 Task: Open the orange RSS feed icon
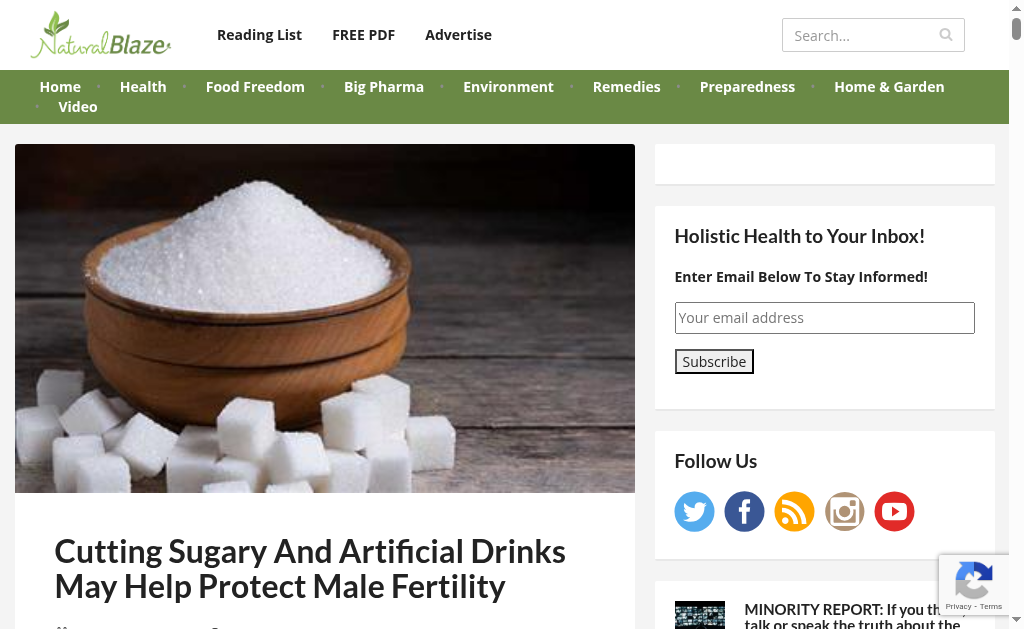click(794, 511)
